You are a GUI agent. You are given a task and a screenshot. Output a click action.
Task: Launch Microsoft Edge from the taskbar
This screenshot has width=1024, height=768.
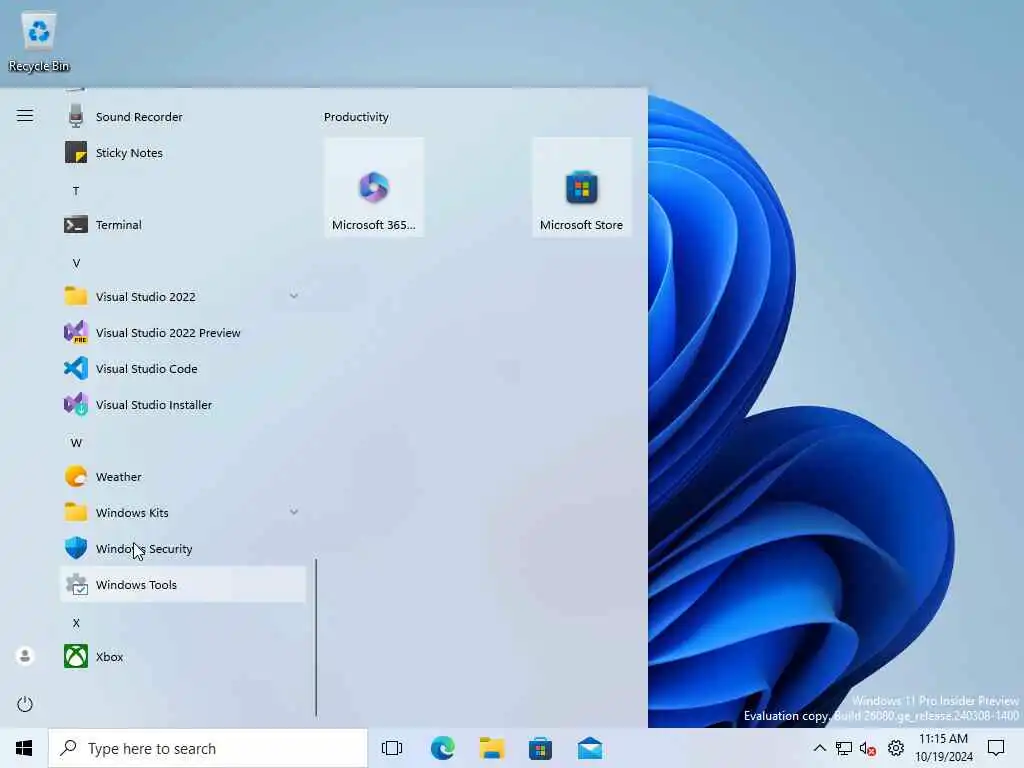point(442,748)
